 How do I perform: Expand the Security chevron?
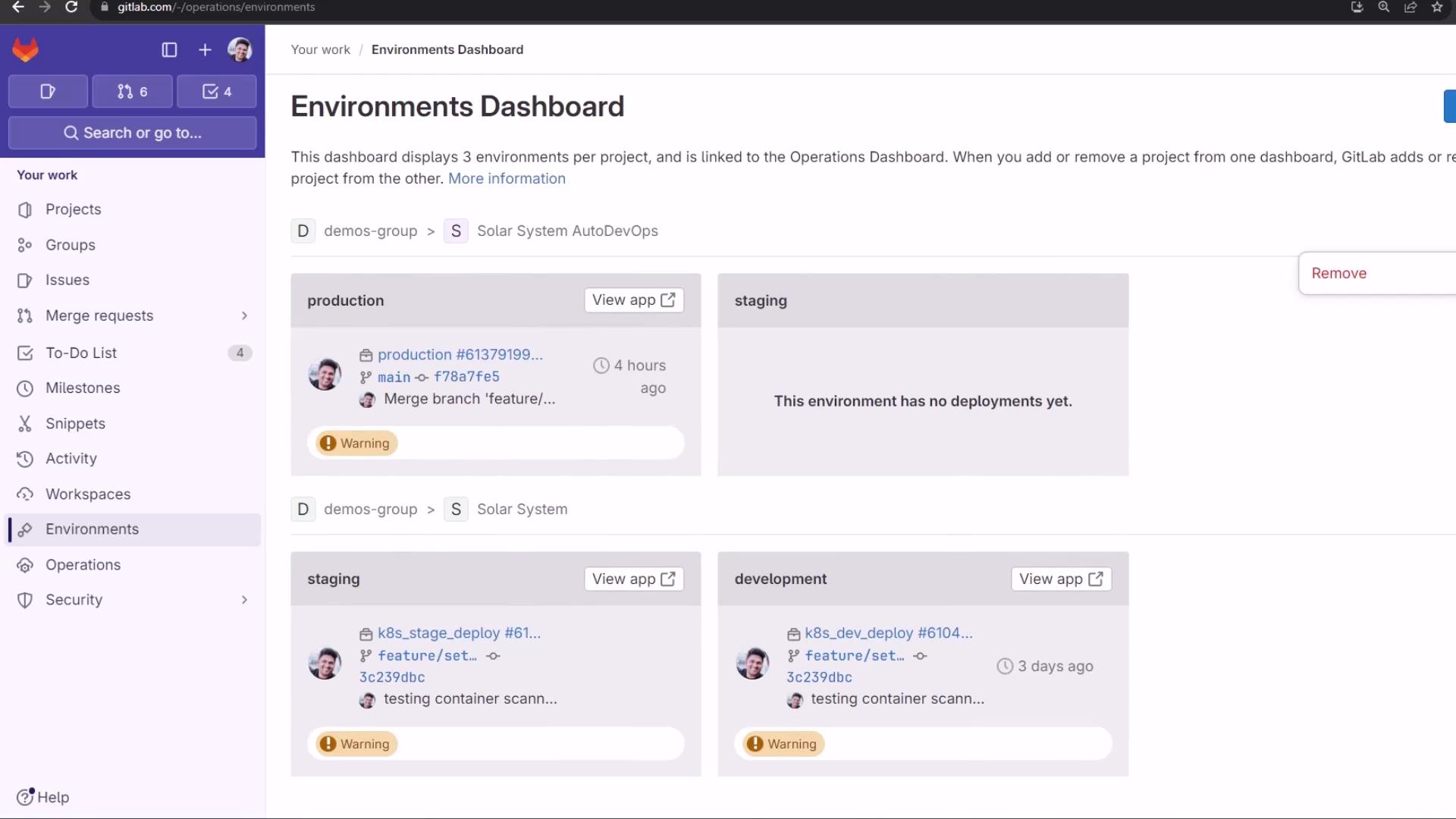pos(244,600)
